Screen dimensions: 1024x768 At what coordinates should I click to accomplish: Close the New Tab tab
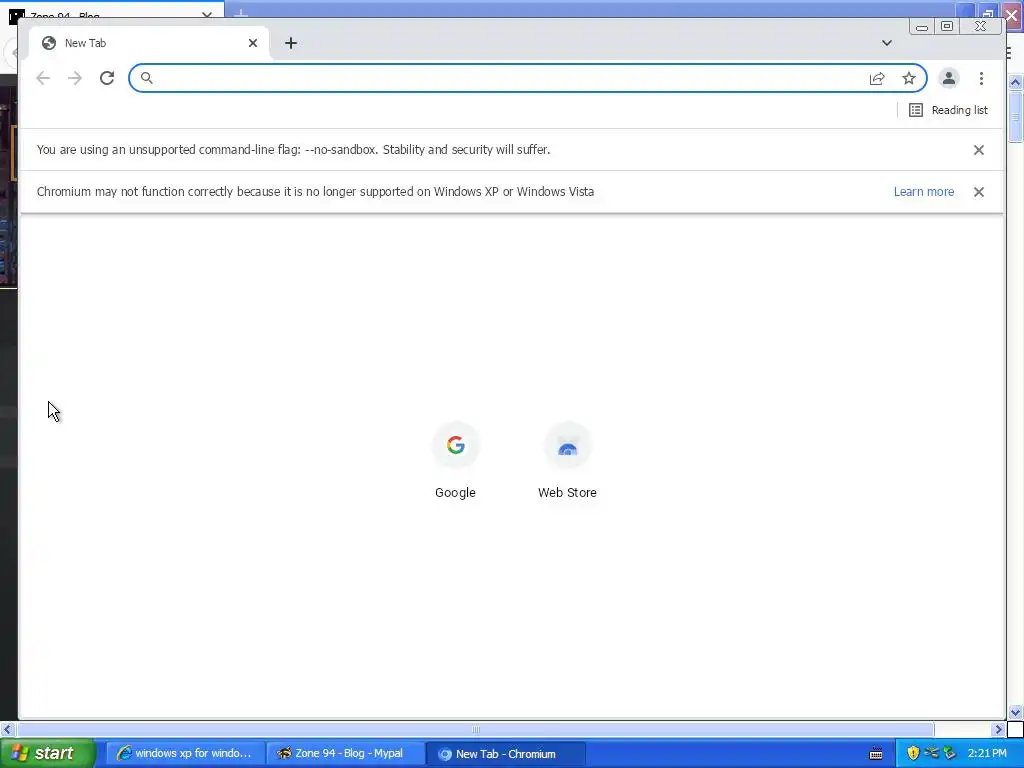[x=253, y=43]
